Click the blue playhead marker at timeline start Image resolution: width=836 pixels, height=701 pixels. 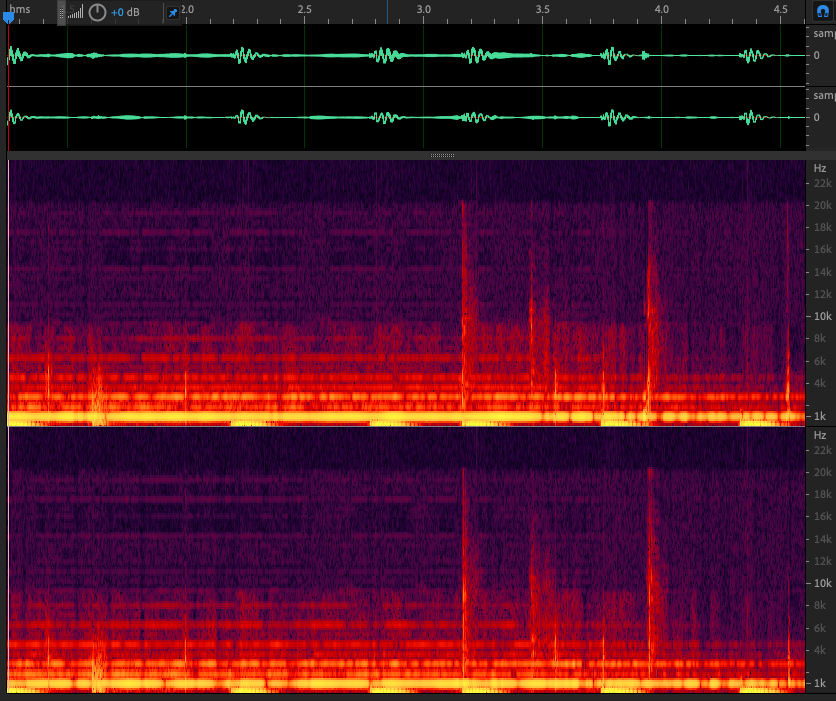8,15
